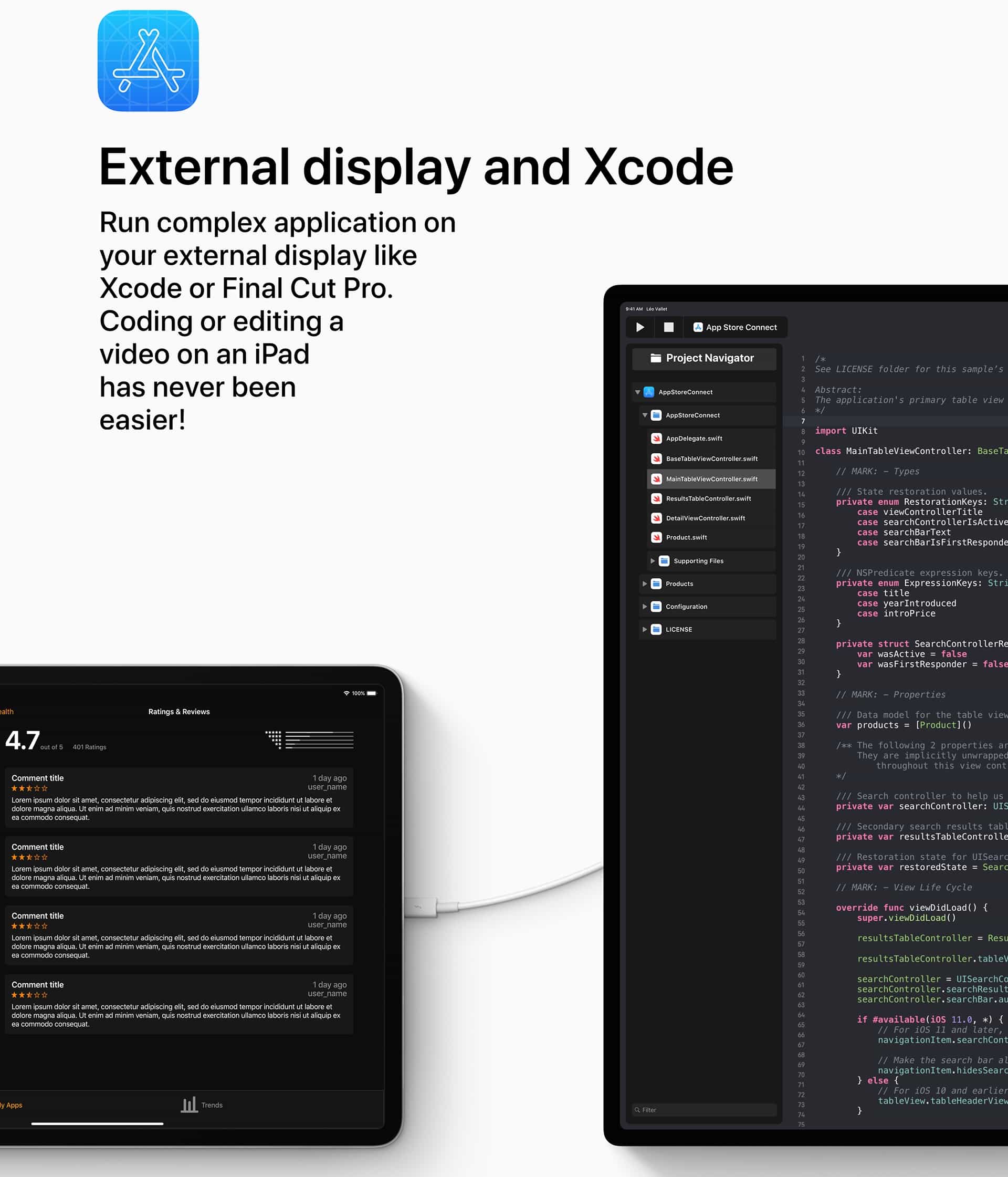Viewport: 1008px width, 1177px height.
Task: Stop the running build
Action: (x=668, y=327)
